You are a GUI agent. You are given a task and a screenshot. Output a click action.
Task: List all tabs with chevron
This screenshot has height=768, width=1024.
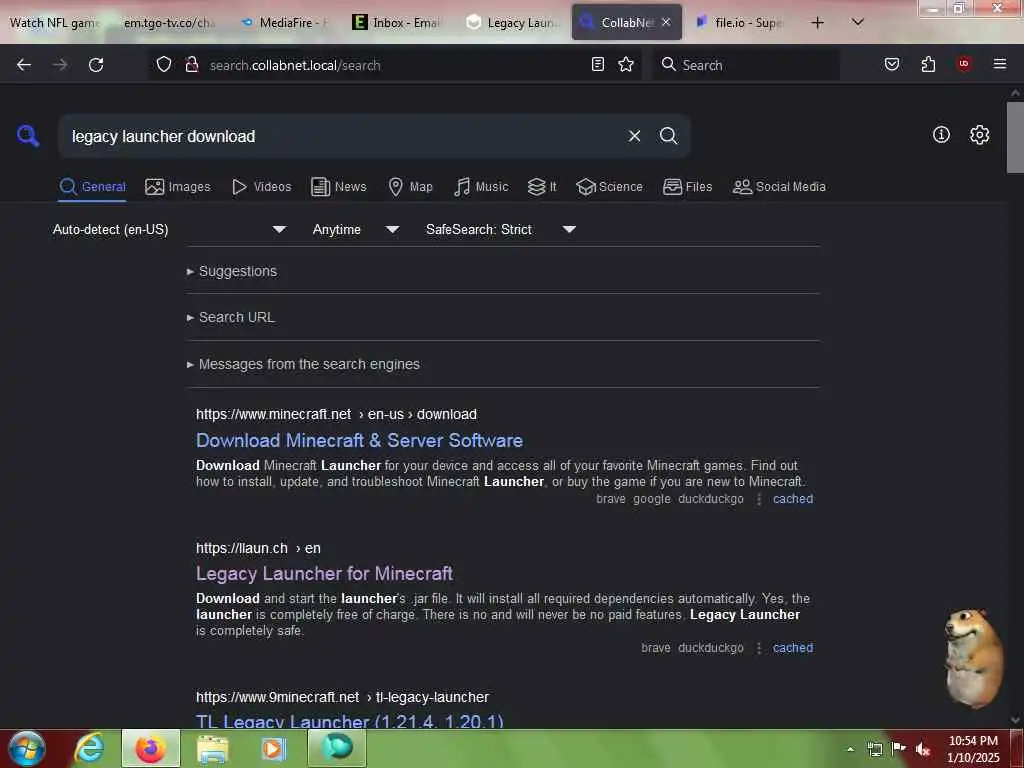click(858, 22)
